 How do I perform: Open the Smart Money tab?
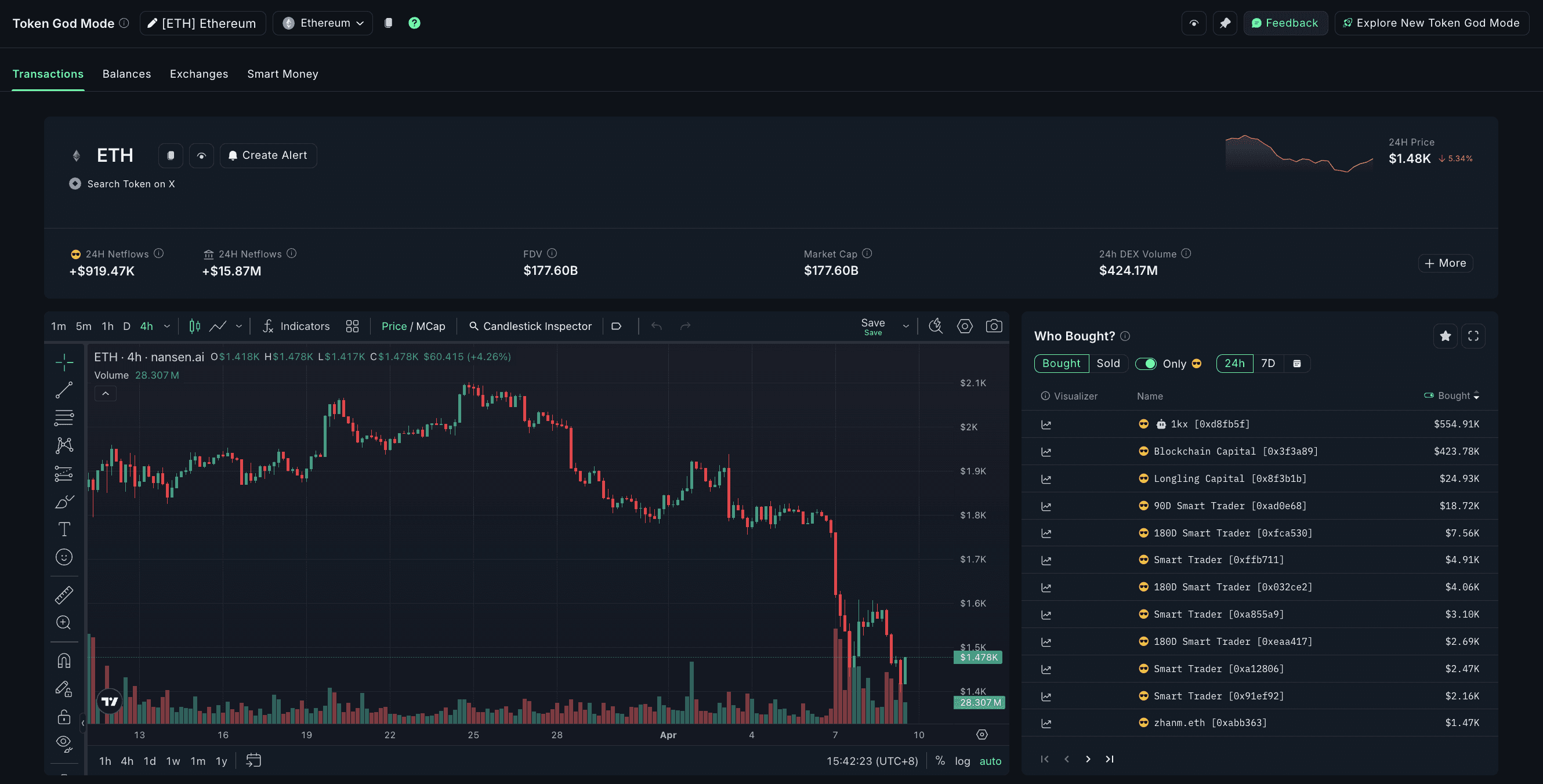(x=282, y=74)
